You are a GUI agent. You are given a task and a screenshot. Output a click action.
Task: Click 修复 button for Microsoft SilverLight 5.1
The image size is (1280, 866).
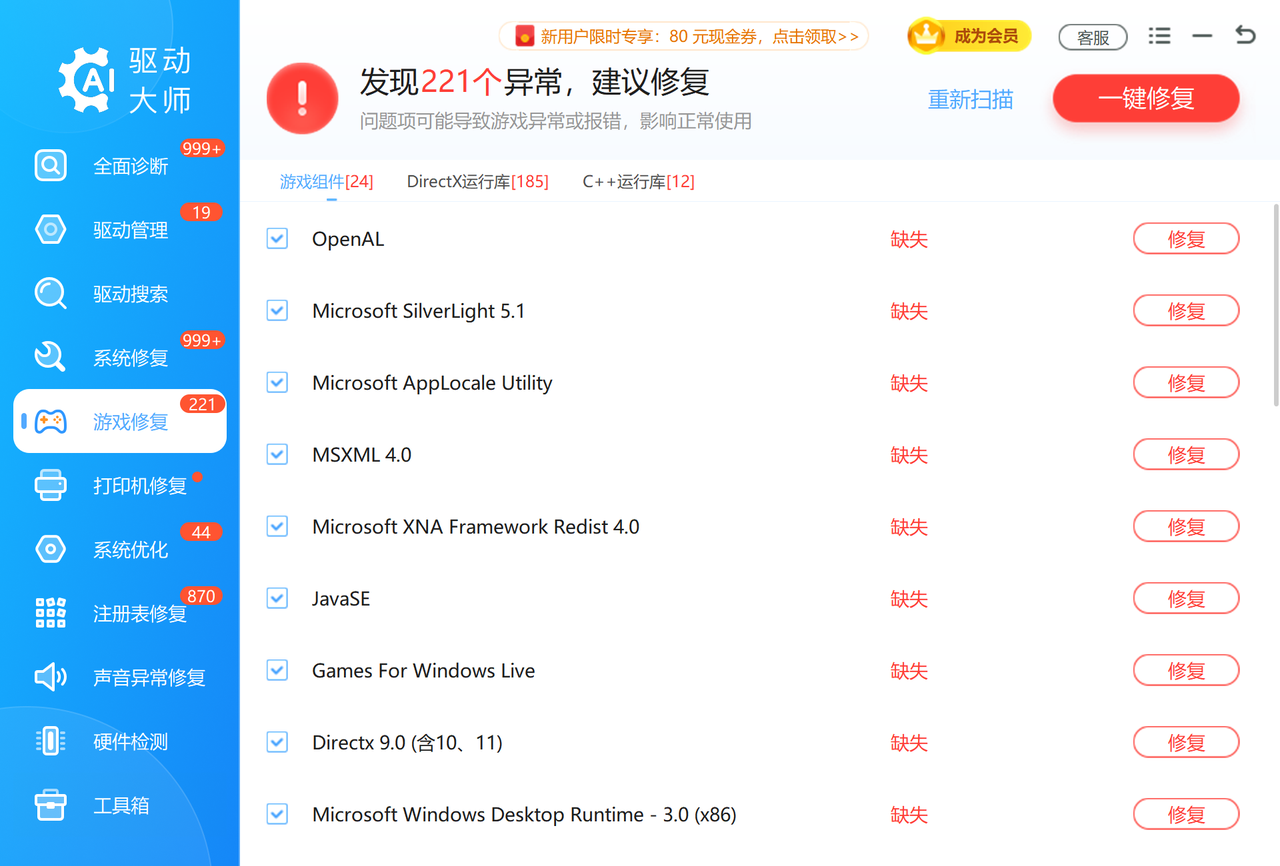(x=1186, y=311)
